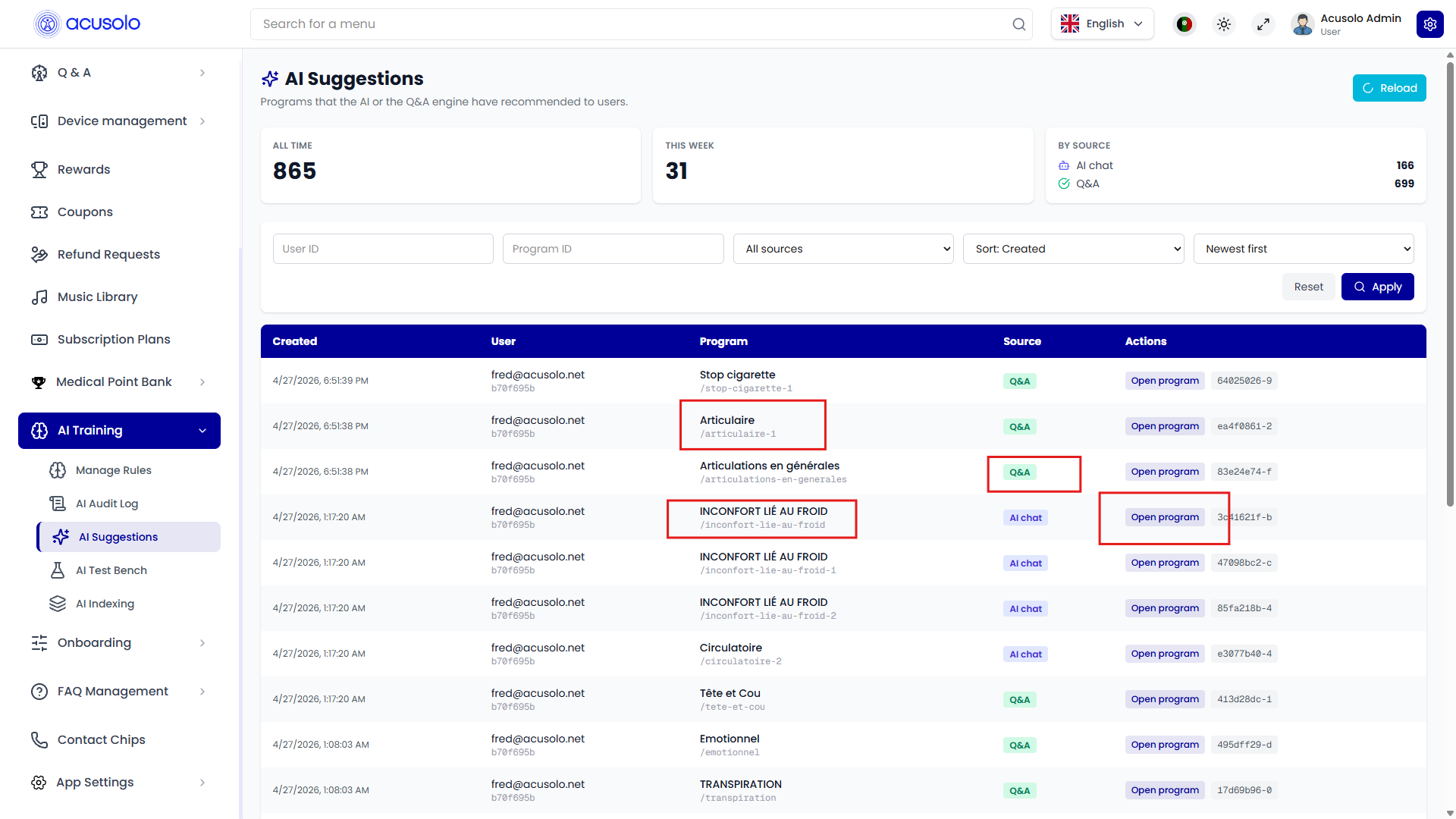This screenshot has width=1456, height=819.
Task: Open the All sources filter dropdown
Action: (843, 249)
